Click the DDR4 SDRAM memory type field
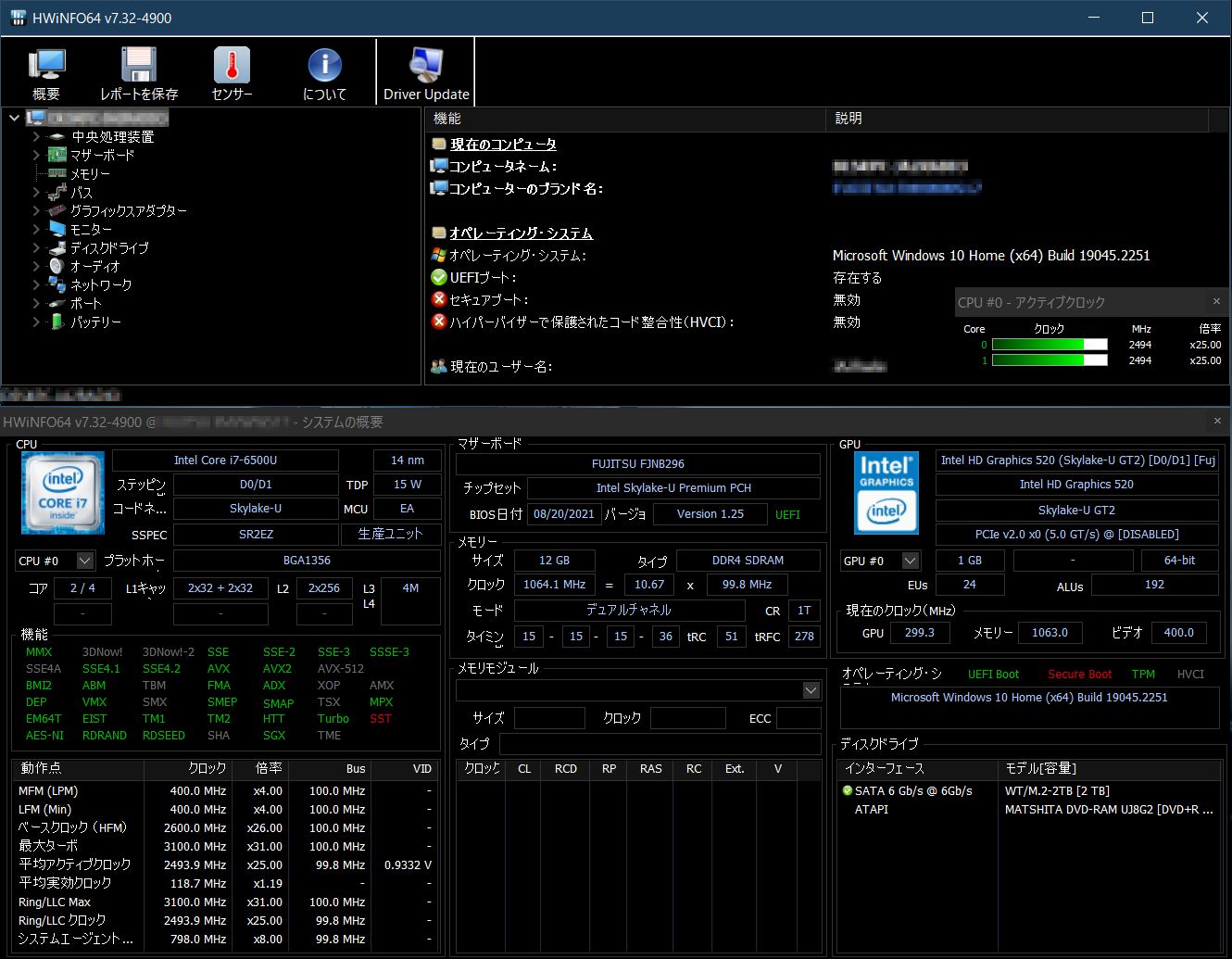This screenshot has width=1232, height=959. [748, 561]
